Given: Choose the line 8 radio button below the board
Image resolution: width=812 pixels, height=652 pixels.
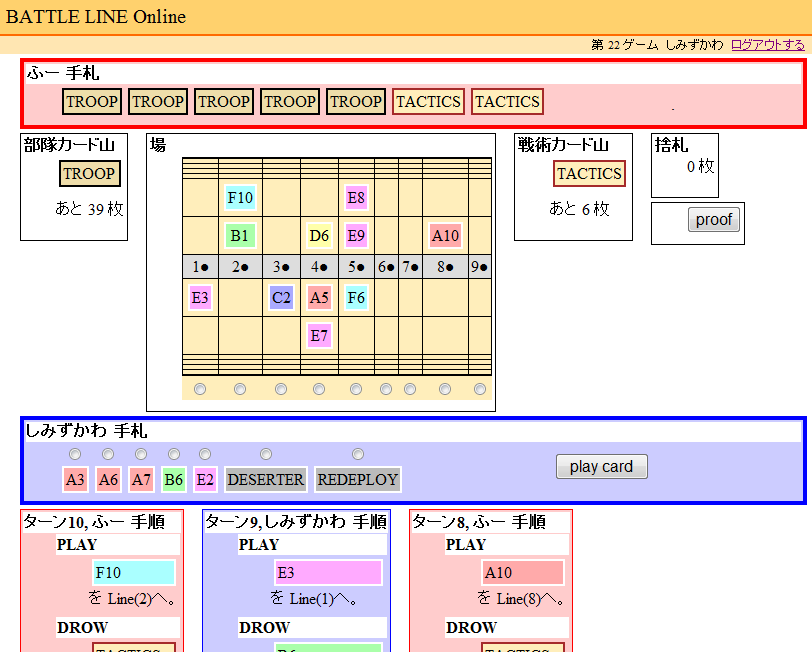Looking at the screenshot, I should coord(445,389).
